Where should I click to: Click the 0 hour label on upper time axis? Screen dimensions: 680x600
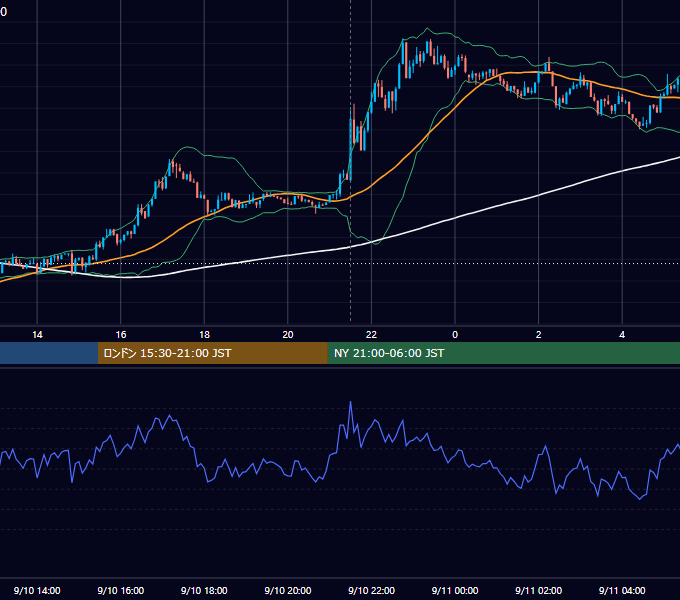[x=455, y=335]
